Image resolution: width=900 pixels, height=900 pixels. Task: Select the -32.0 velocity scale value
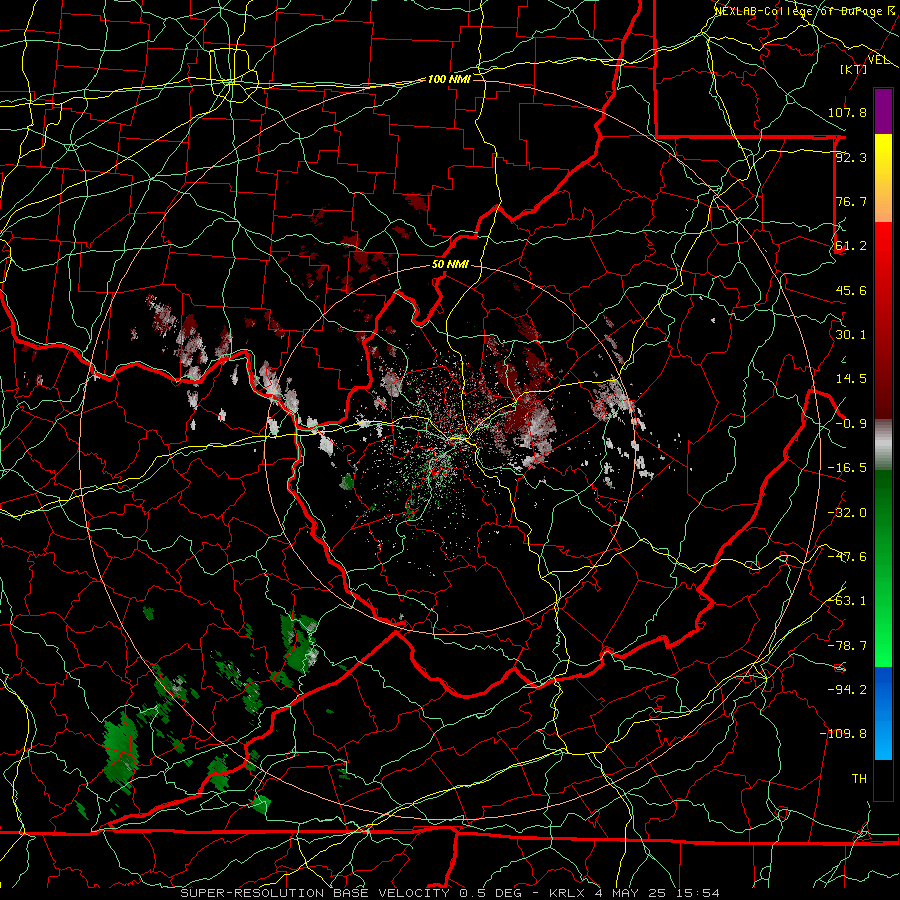pos(847,513)
